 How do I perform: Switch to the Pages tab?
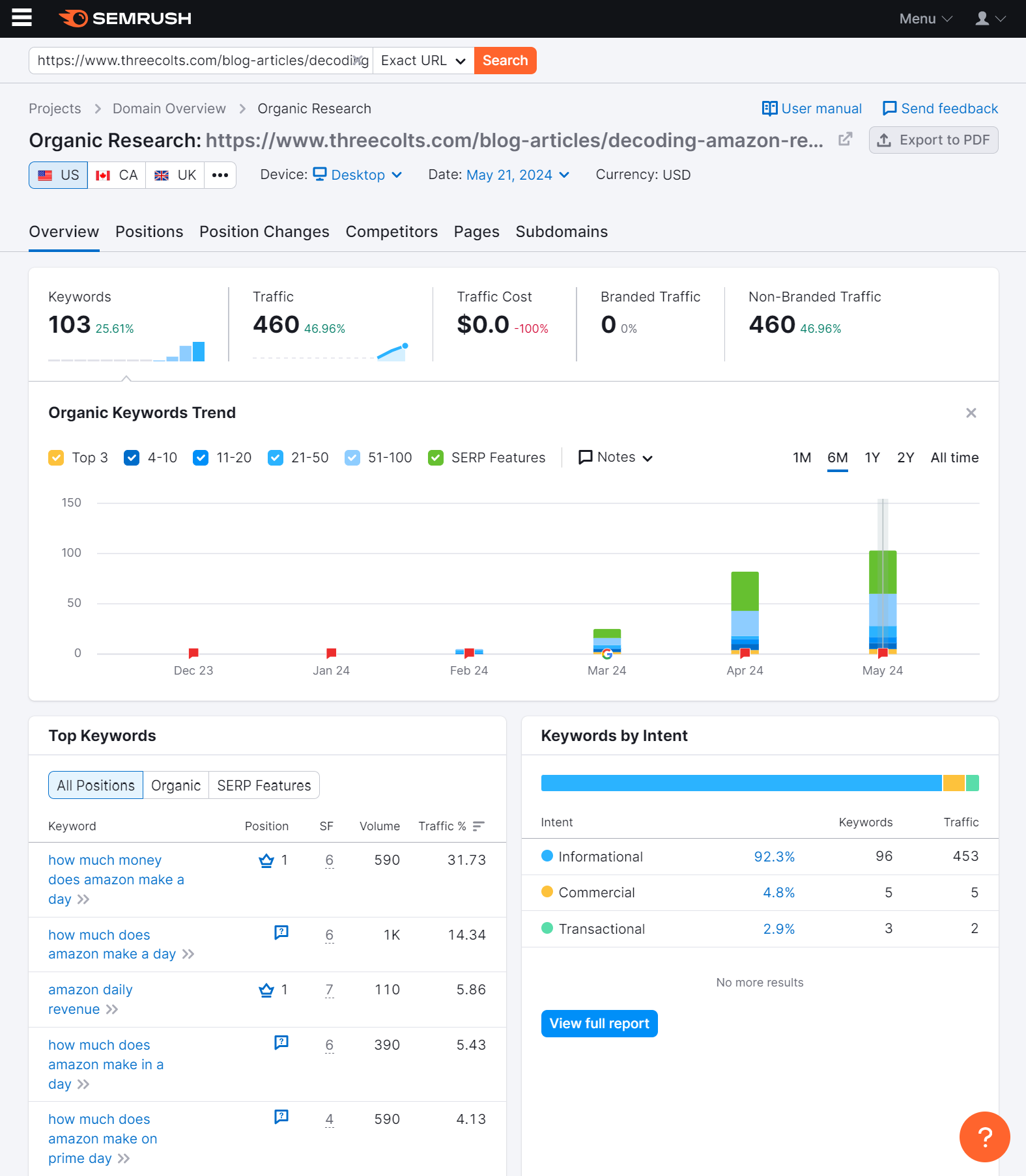pyautogui.click(x=477, y=232)
